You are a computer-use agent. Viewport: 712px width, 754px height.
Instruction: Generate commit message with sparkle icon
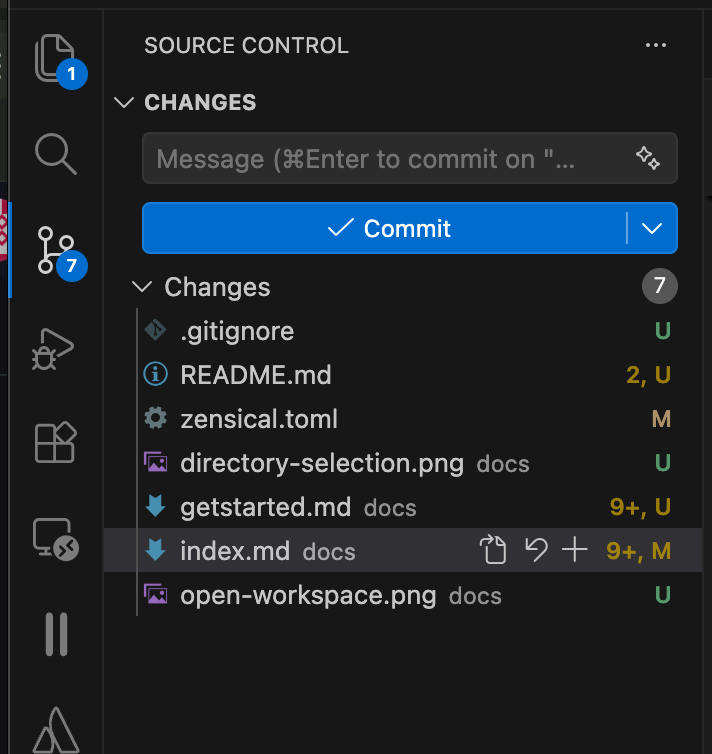(648, 158)
